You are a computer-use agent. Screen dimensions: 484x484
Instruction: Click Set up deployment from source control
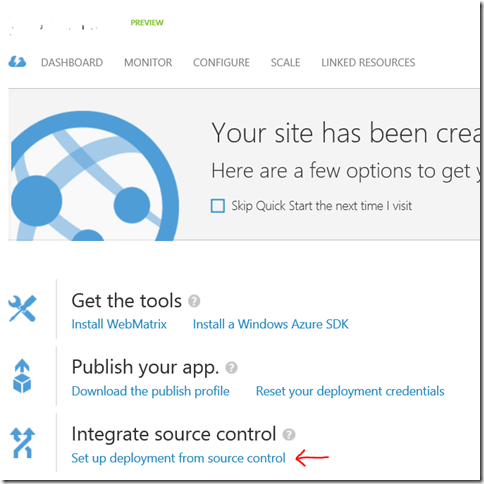(178, 458)
